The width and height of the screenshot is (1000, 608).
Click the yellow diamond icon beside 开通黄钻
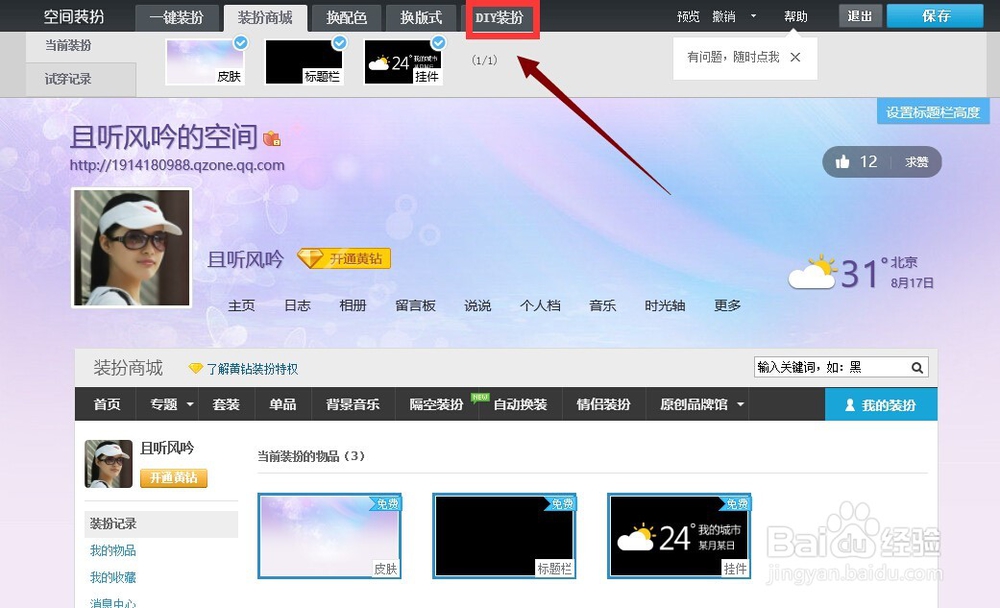click(311, 258)
